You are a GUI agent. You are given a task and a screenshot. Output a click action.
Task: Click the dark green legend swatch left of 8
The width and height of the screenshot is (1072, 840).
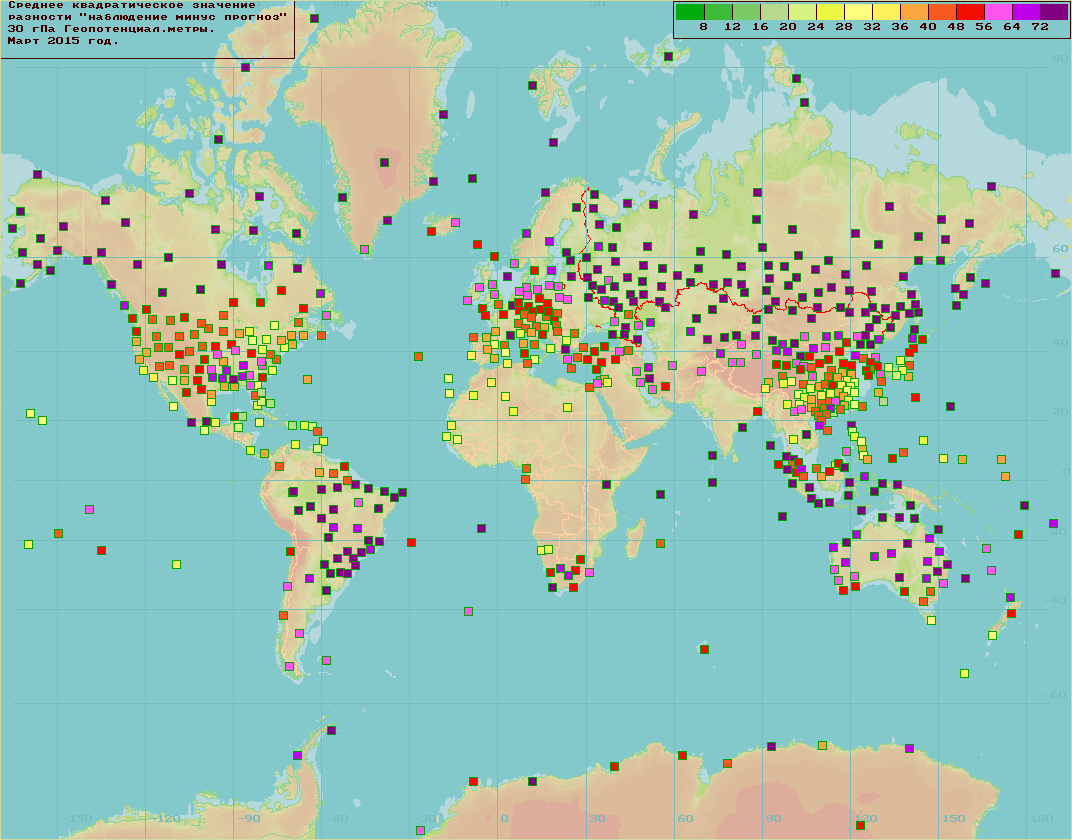coord(690,11)
